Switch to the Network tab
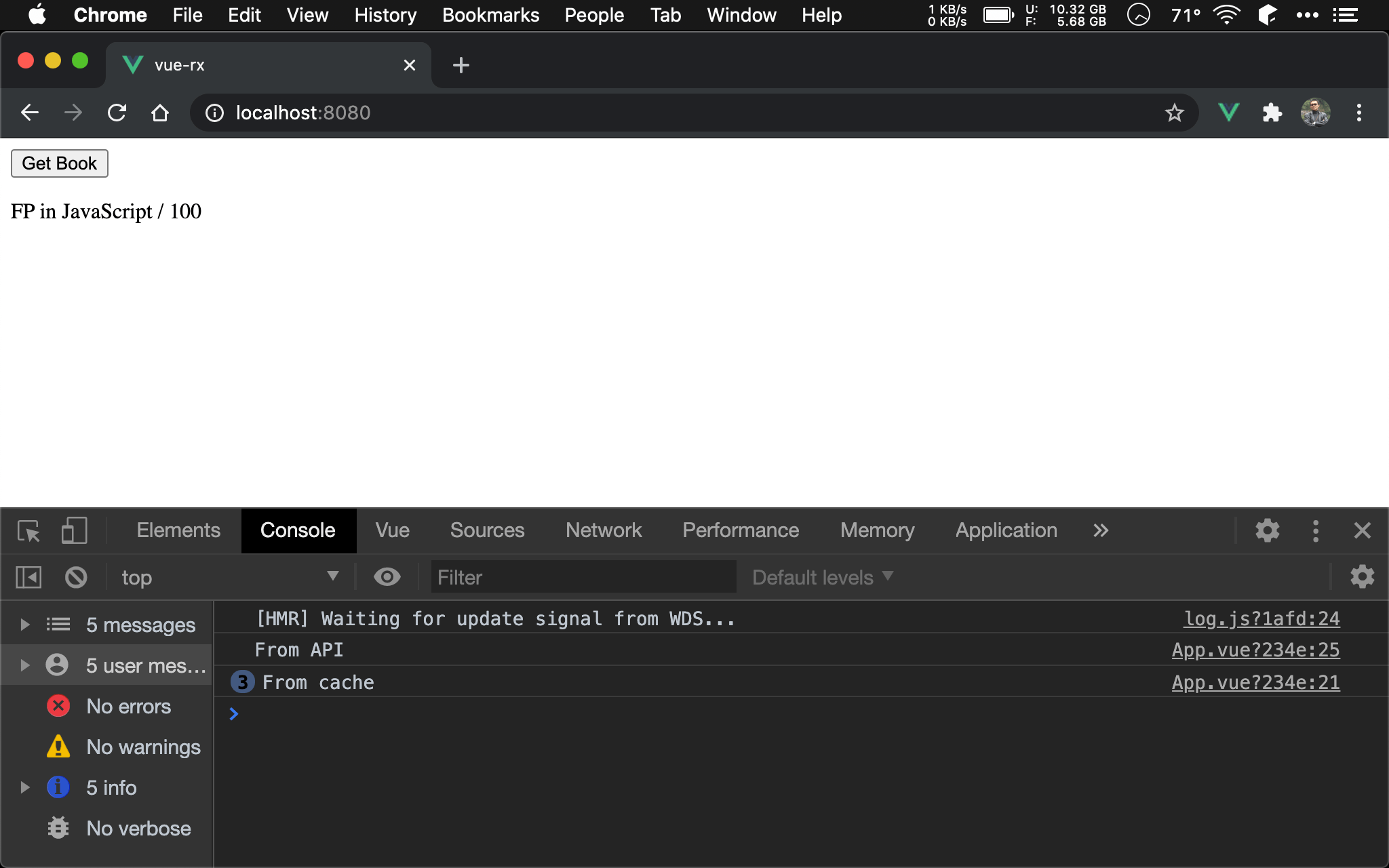The height and width of the screenshot is (868, 1389). [602, 529]
